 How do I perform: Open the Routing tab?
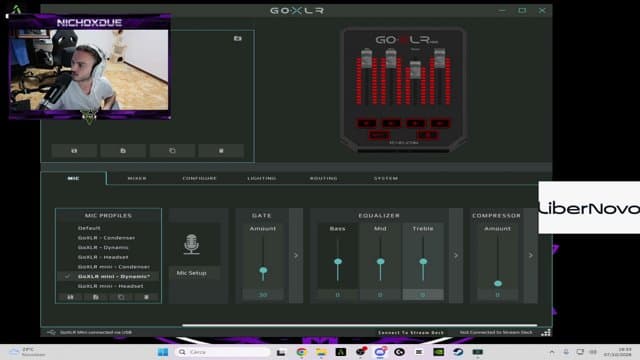[x=324, y=178]
